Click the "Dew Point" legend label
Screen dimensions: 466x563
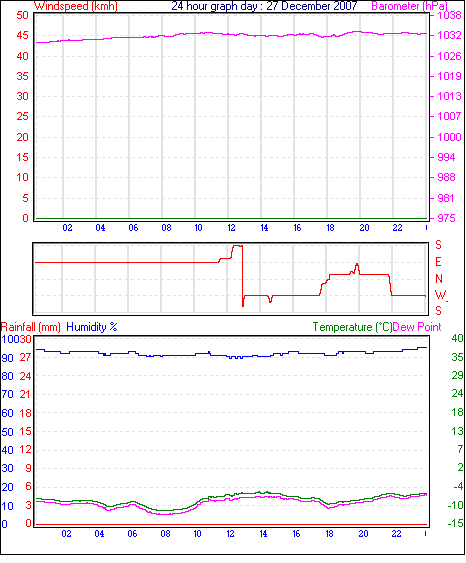tap(417, 327)
